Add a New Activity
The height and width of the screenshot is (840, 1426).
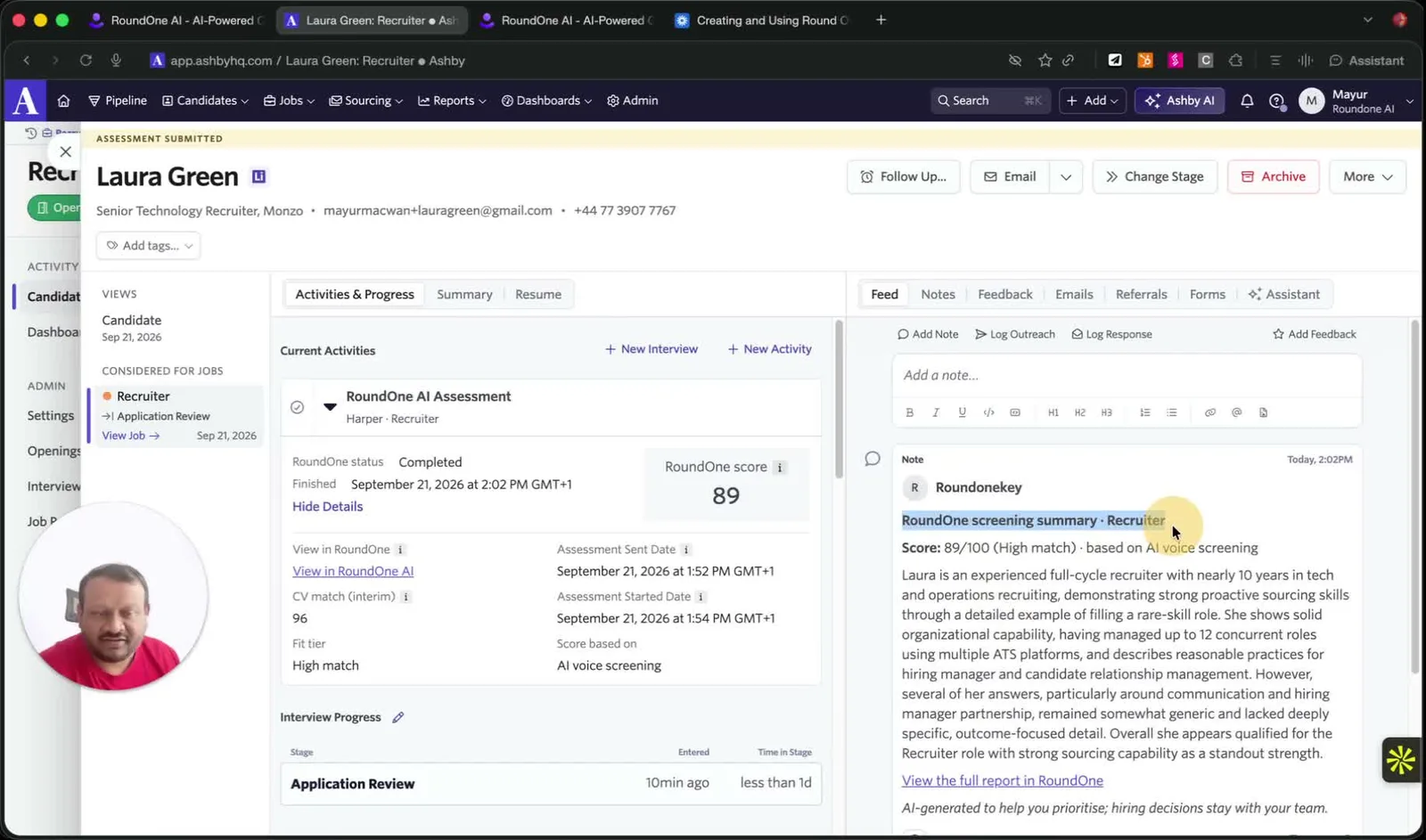770,349
